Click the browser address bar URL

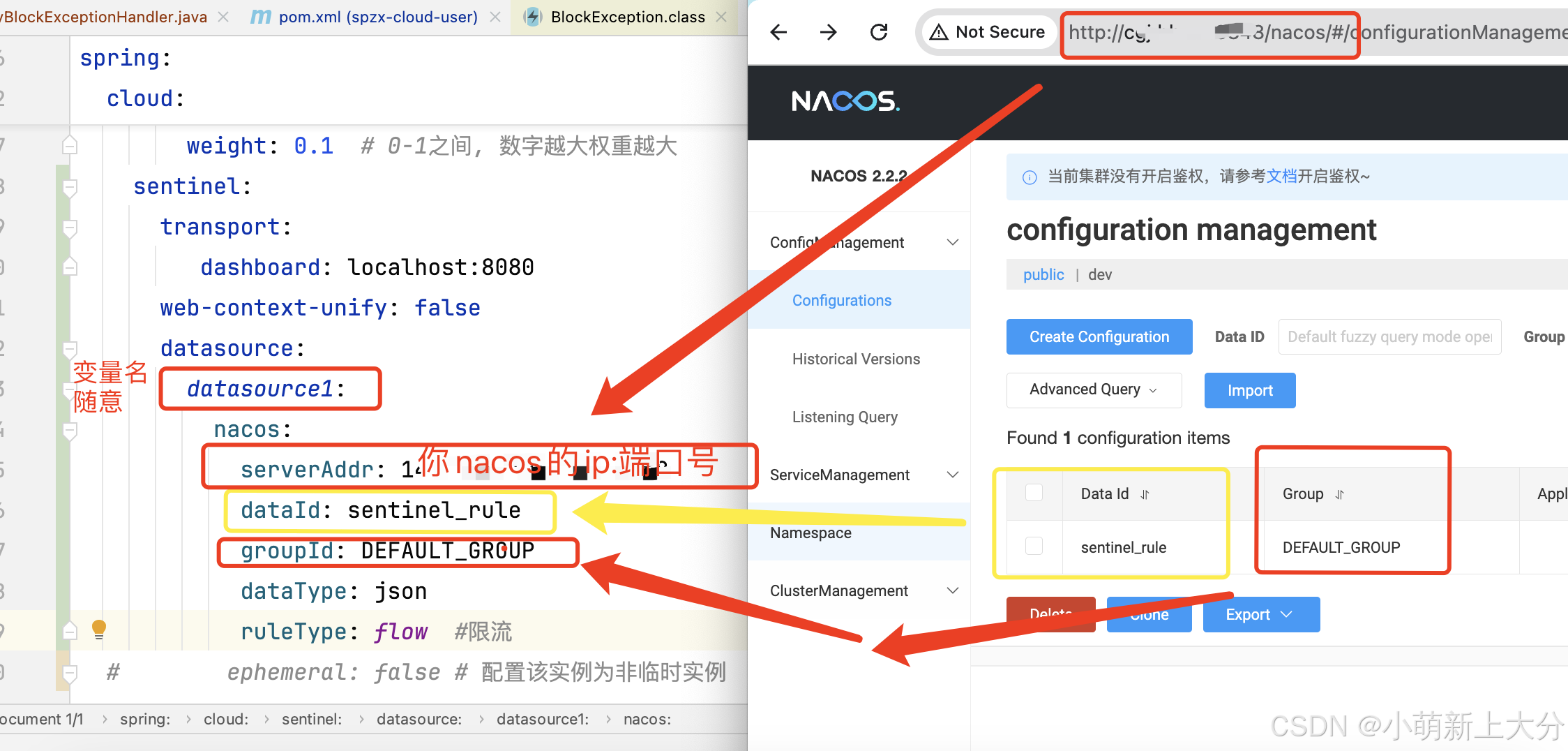pyautogui.click(x=1317, y=32)
